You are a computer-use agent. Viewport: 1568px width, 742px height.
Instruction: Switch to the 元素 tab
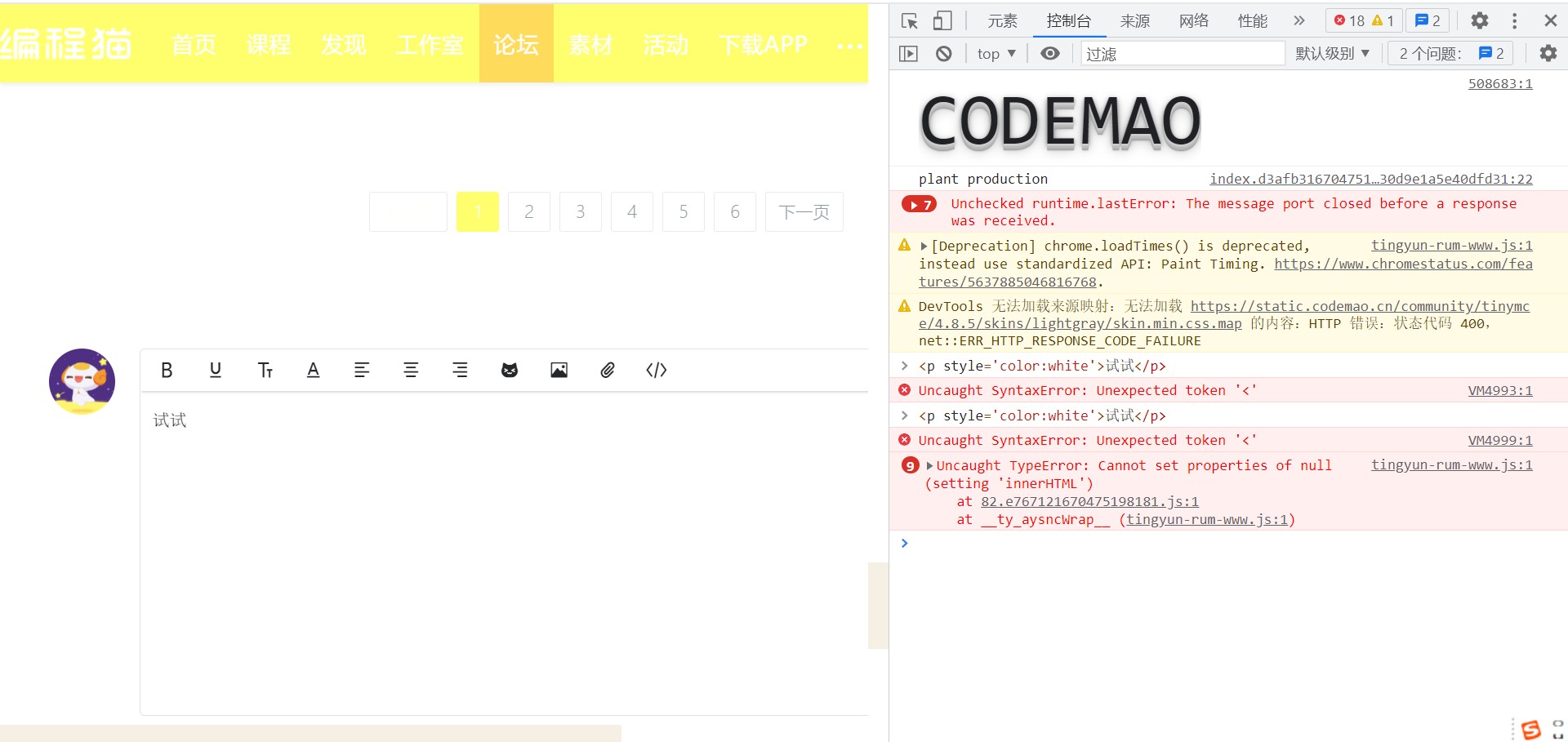(x=1002, y=21)
